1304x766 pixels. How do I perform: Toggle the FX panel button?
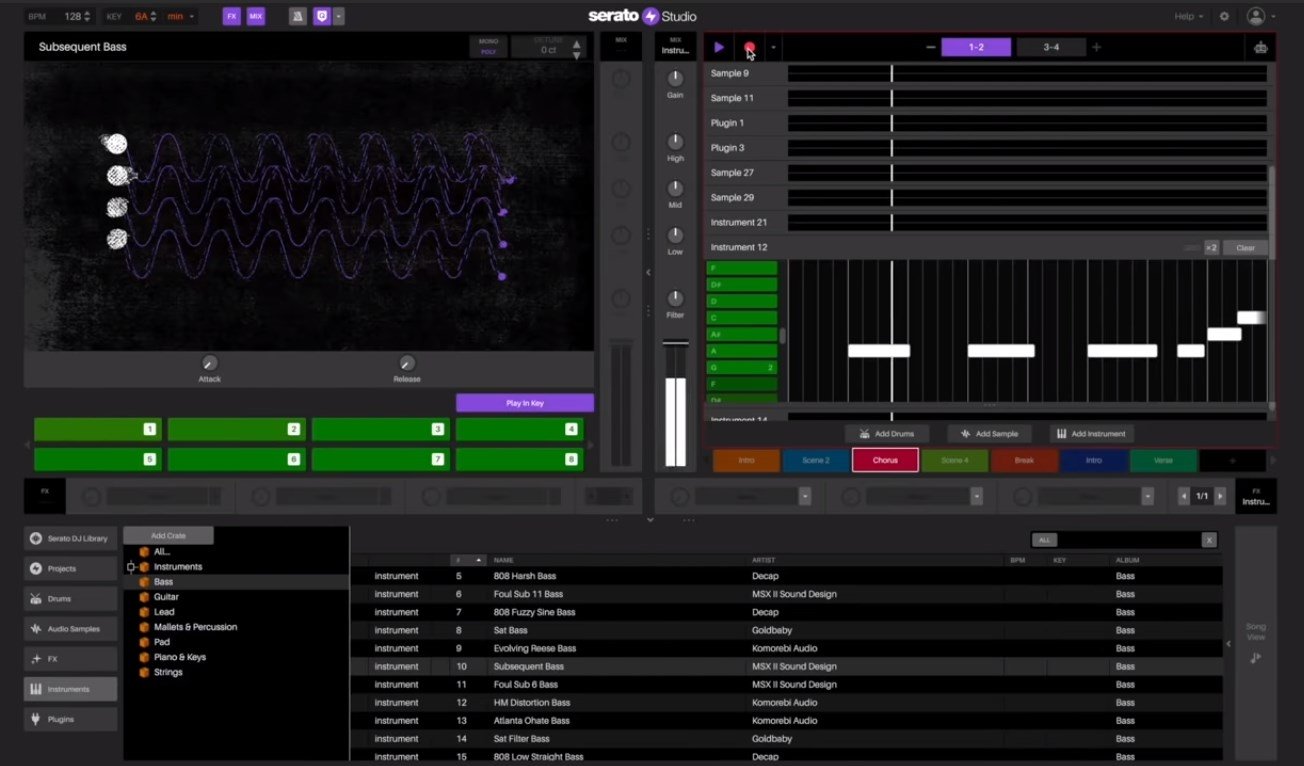click(x=231, y=17)
